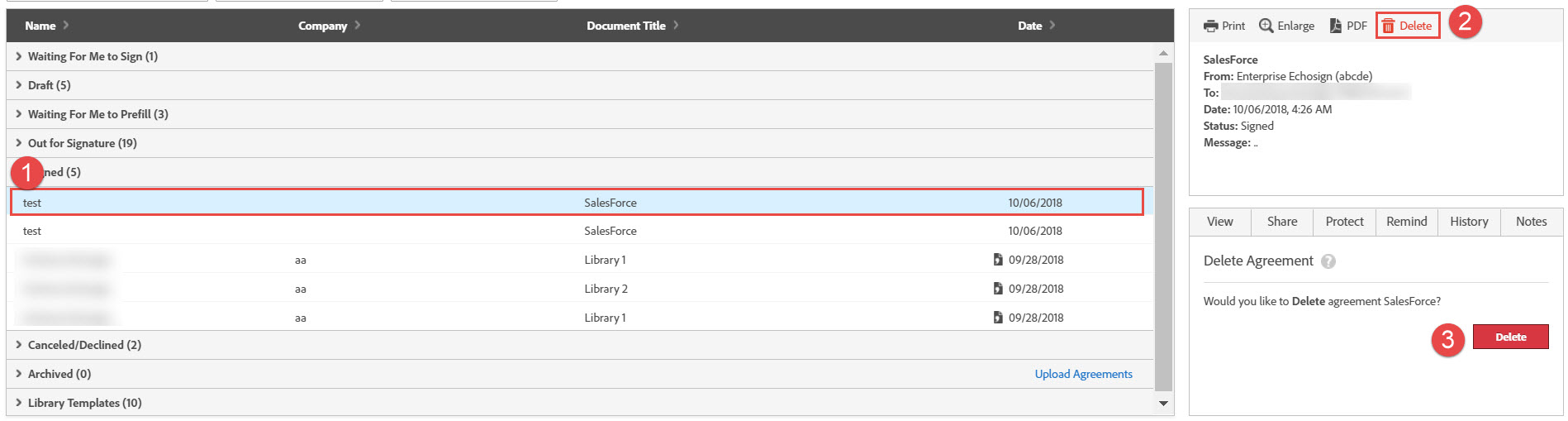Screen dimensions: 1568x421
Task: Click document icon on Library 2 row
Action: [998, 289]
